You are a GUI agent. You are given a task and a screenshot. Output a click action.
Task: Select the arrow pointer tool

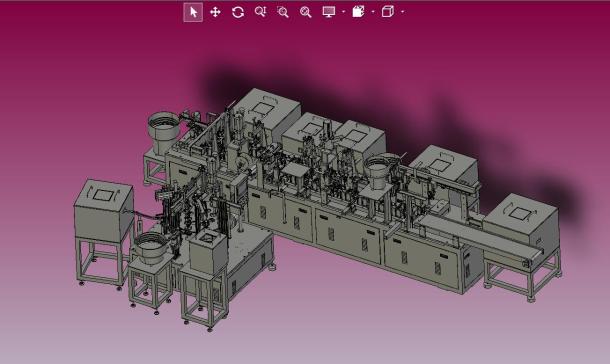(193, 12)
